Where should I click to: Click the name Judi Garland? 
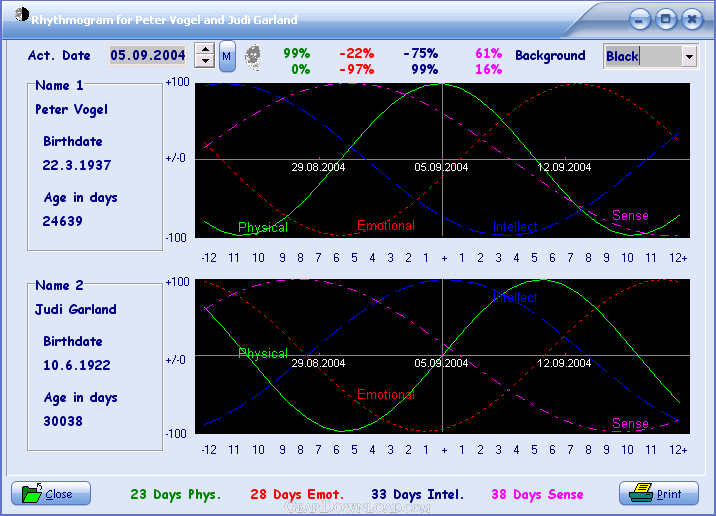pos(76,310)
